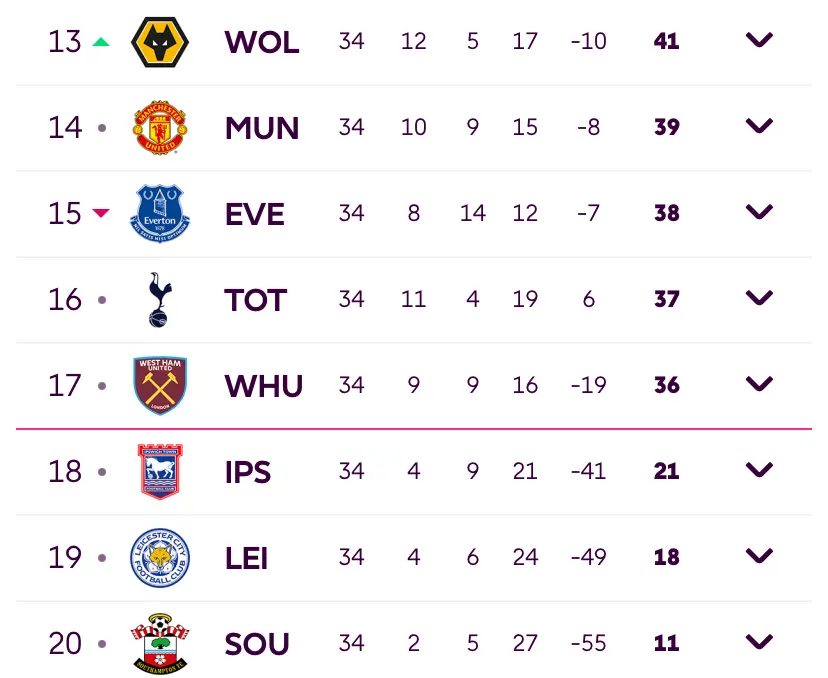Click the Leicester City fox crest
Image resolution: width=828 pixels, height=678 pixels.
click(160, 558)
